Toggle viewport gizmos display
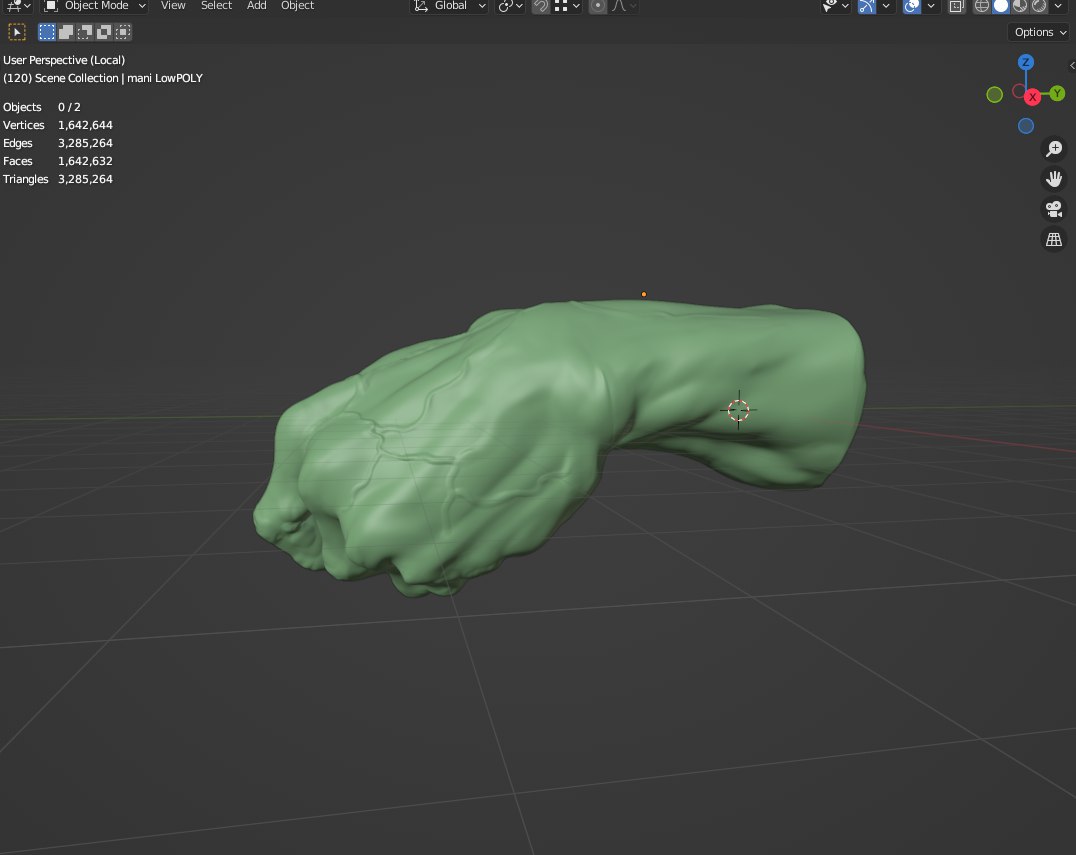1076x855 pixels. [x=867, y=5]
